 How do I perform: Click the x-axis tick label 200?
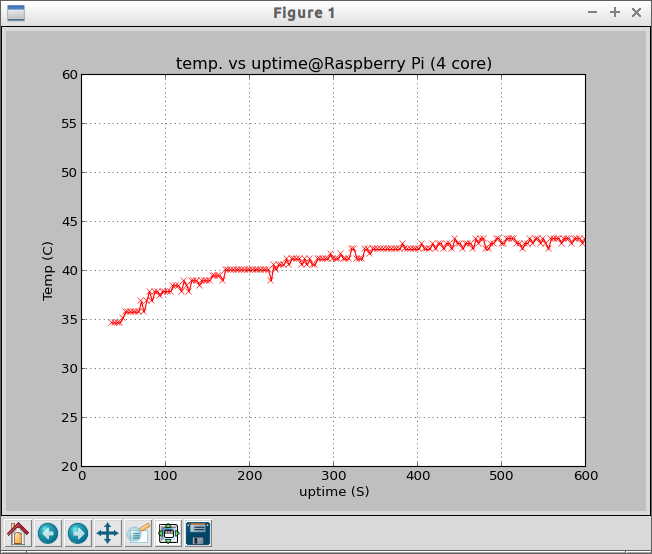[x=249, y=475]
